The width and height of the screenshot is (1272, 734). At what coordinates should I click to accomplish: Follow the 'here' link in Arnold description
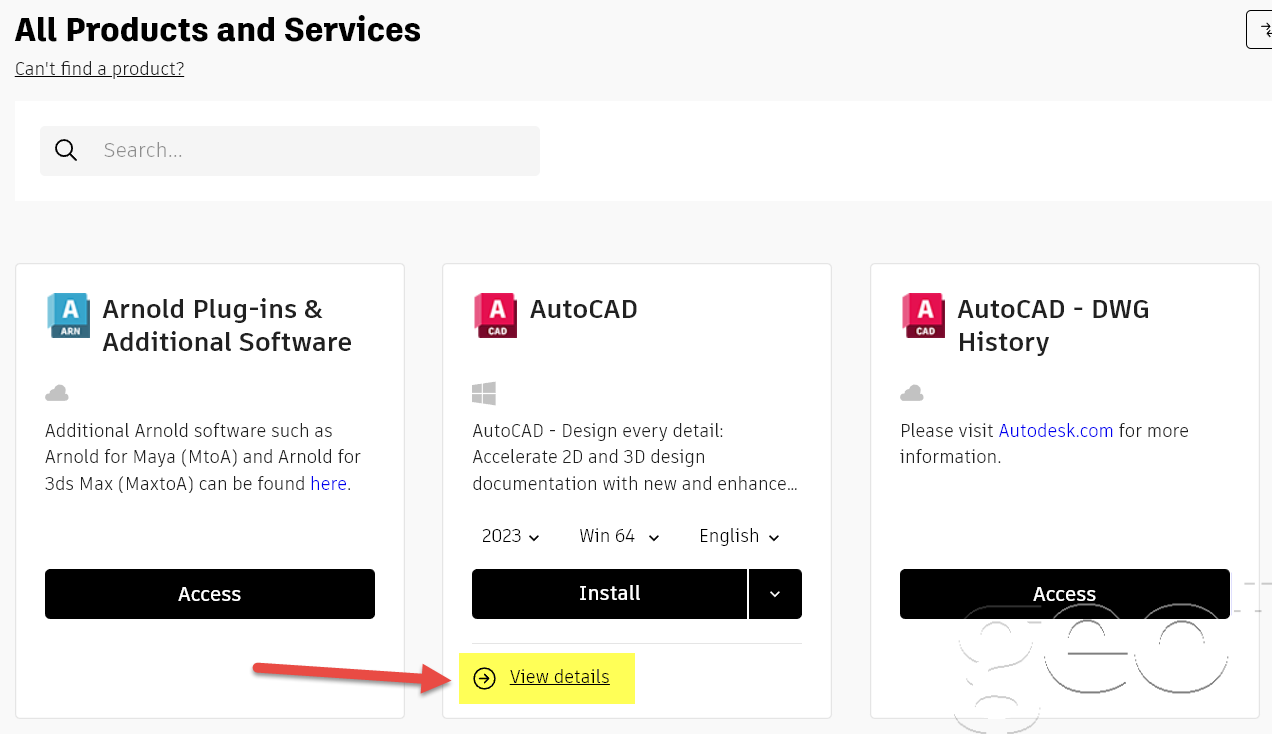(328, 484)
